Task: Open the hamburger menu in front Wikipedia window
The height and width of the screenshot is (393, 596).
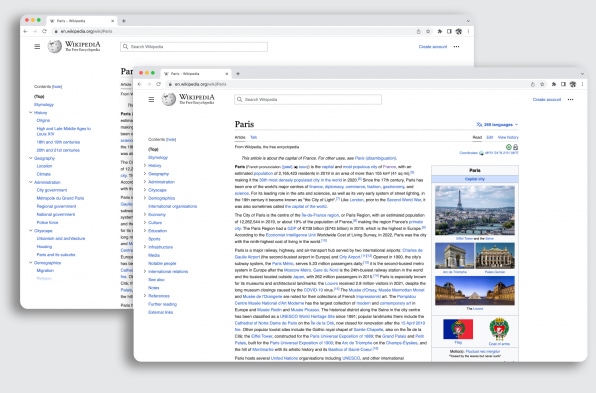Action: click(151, 100)
